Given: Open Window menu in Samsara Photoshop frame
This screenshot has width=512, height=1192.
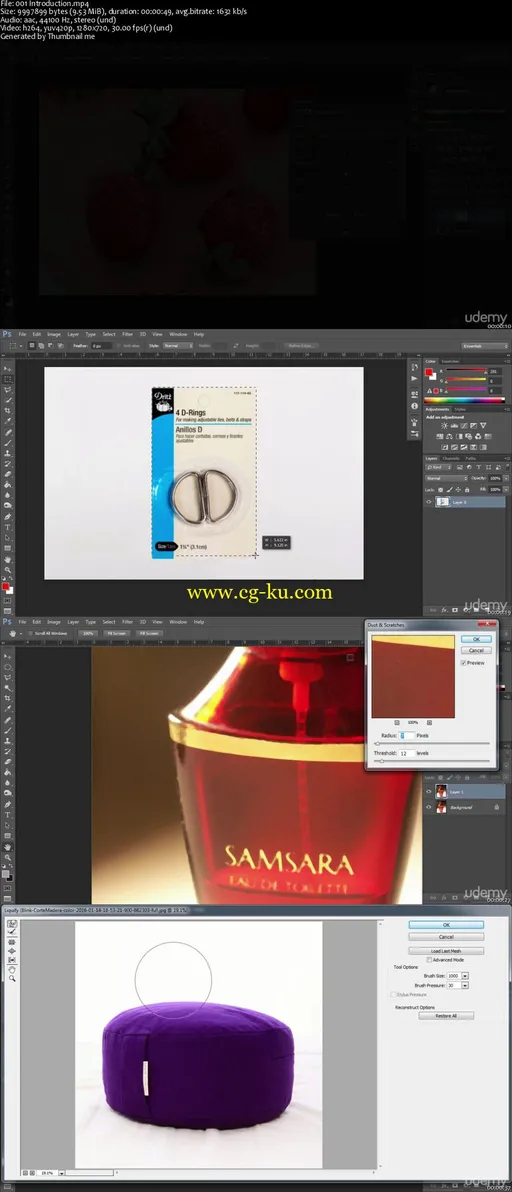Looking at the screenshot, I should point(178,622).
